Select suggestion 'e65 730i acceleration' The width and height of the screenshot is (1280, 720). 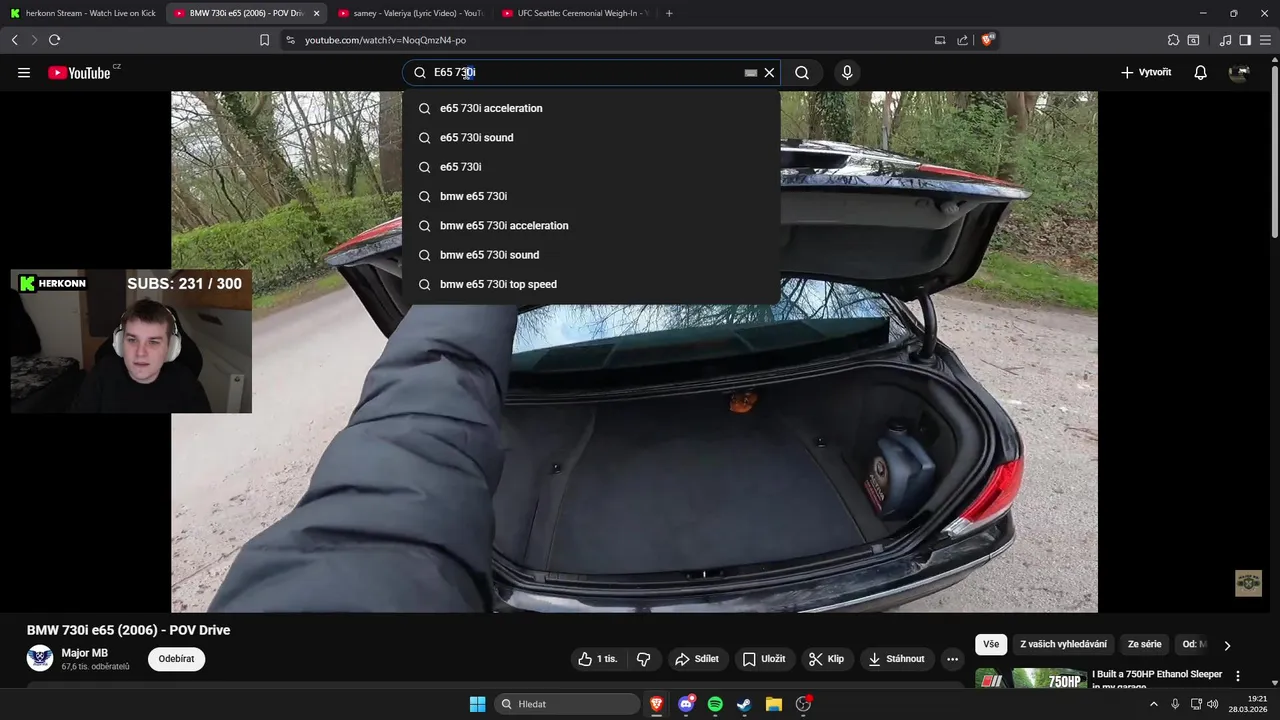591,108
